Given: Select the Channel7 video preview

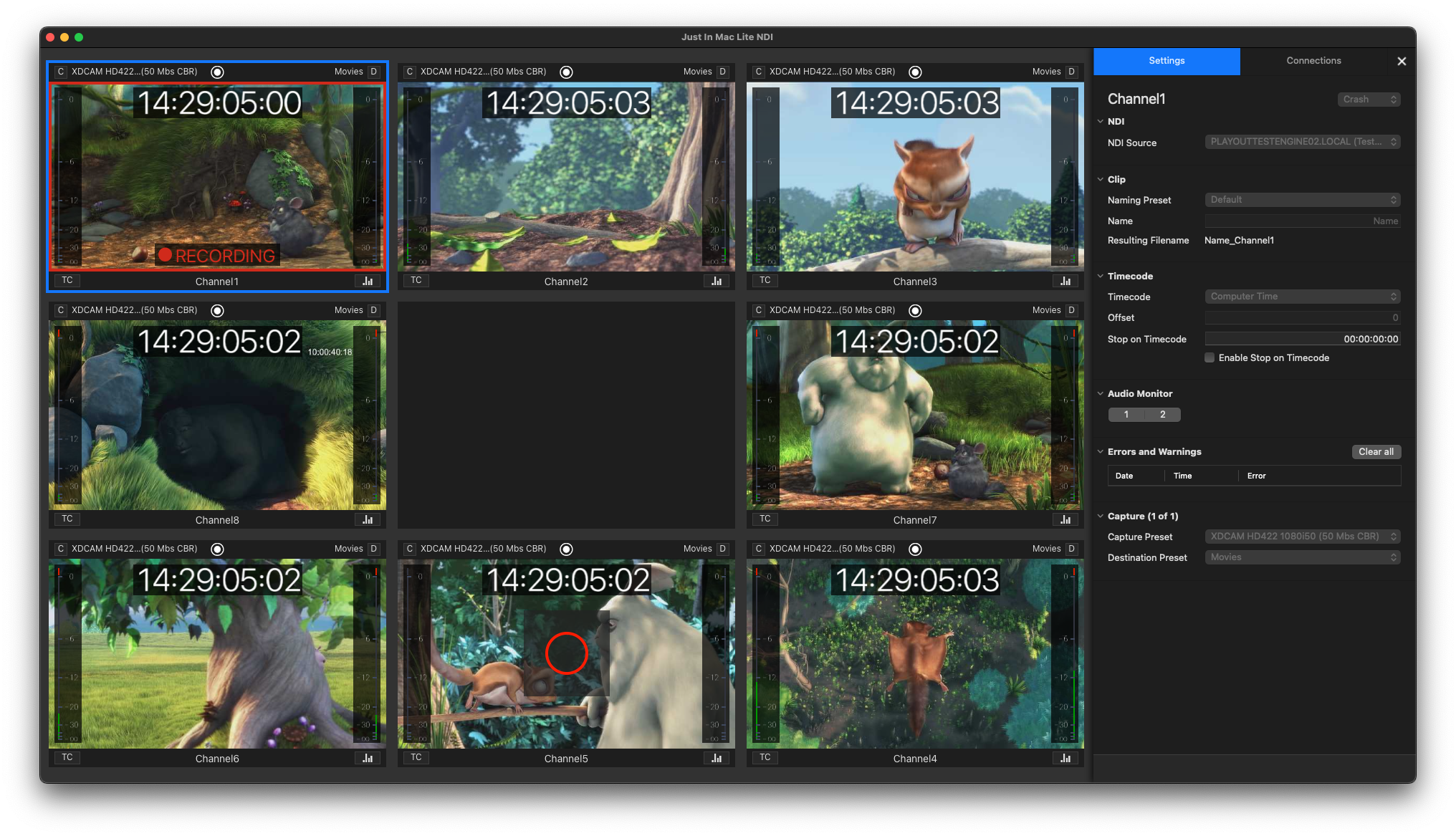Looking at the screenshot, I should [x=915, y=415].
